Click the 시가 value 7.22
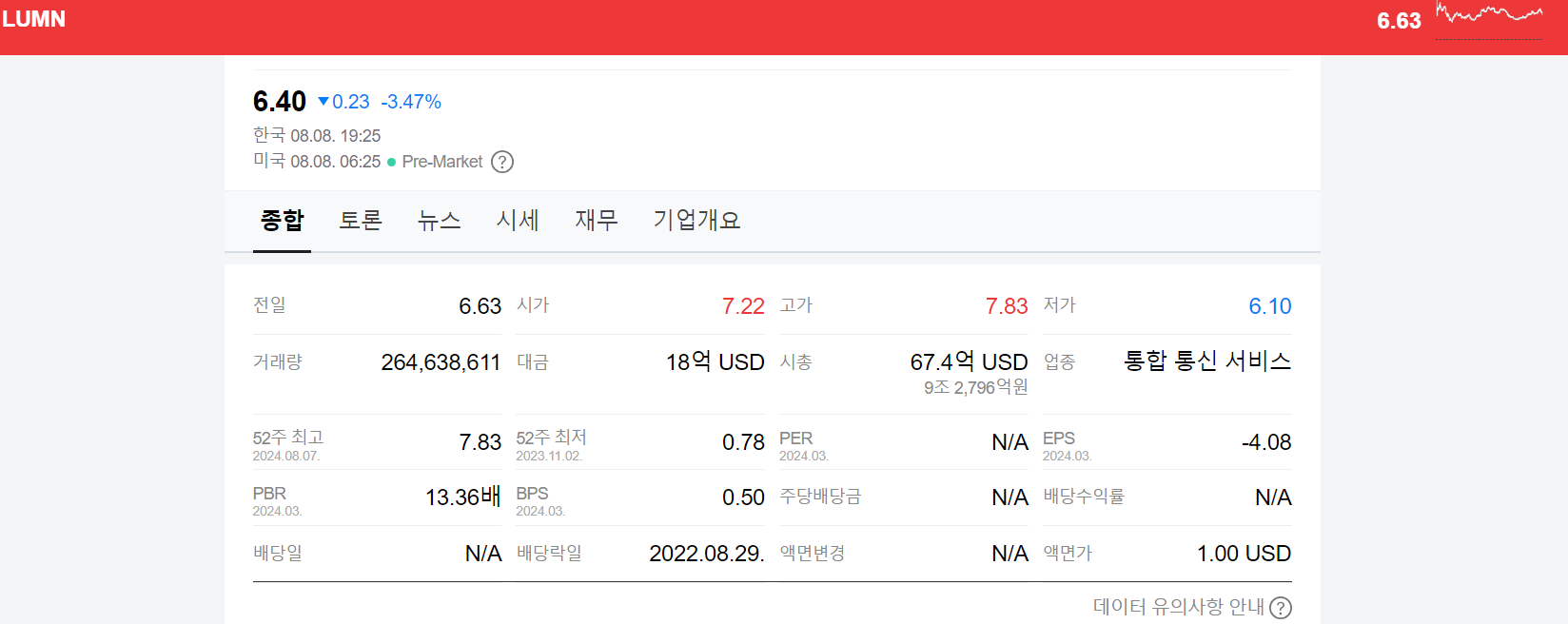 pyautogui.click(x=743, y=306)
